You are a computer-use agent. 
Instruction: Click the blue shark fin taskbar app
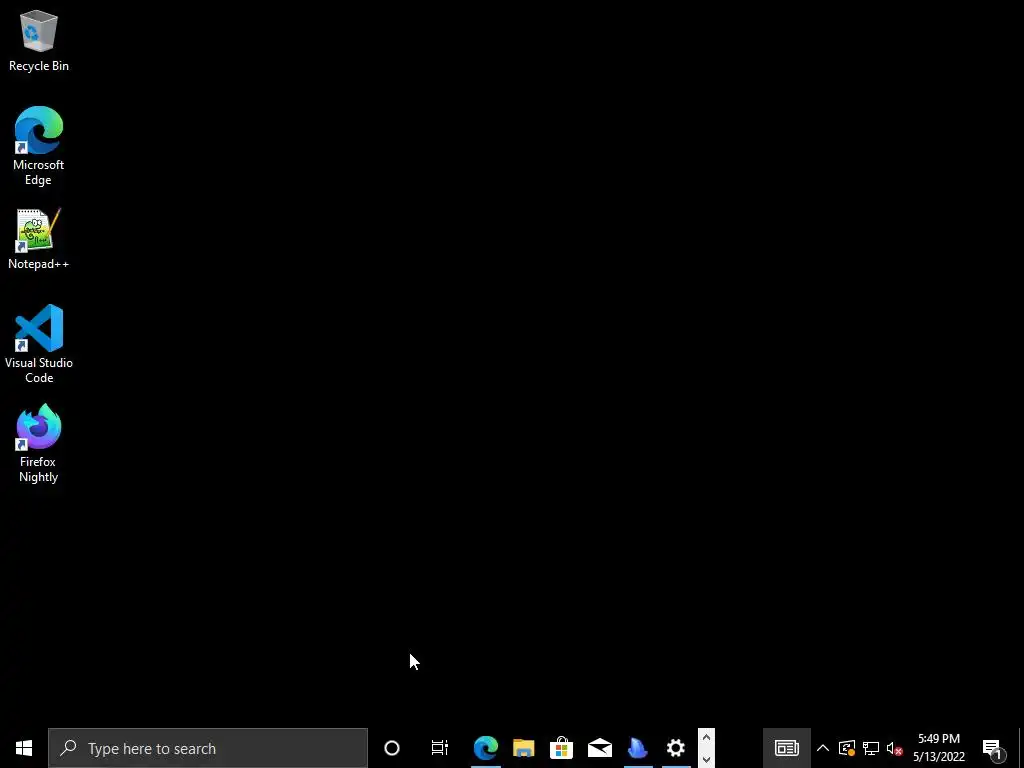pyautogui.click(x=637, y=748)
